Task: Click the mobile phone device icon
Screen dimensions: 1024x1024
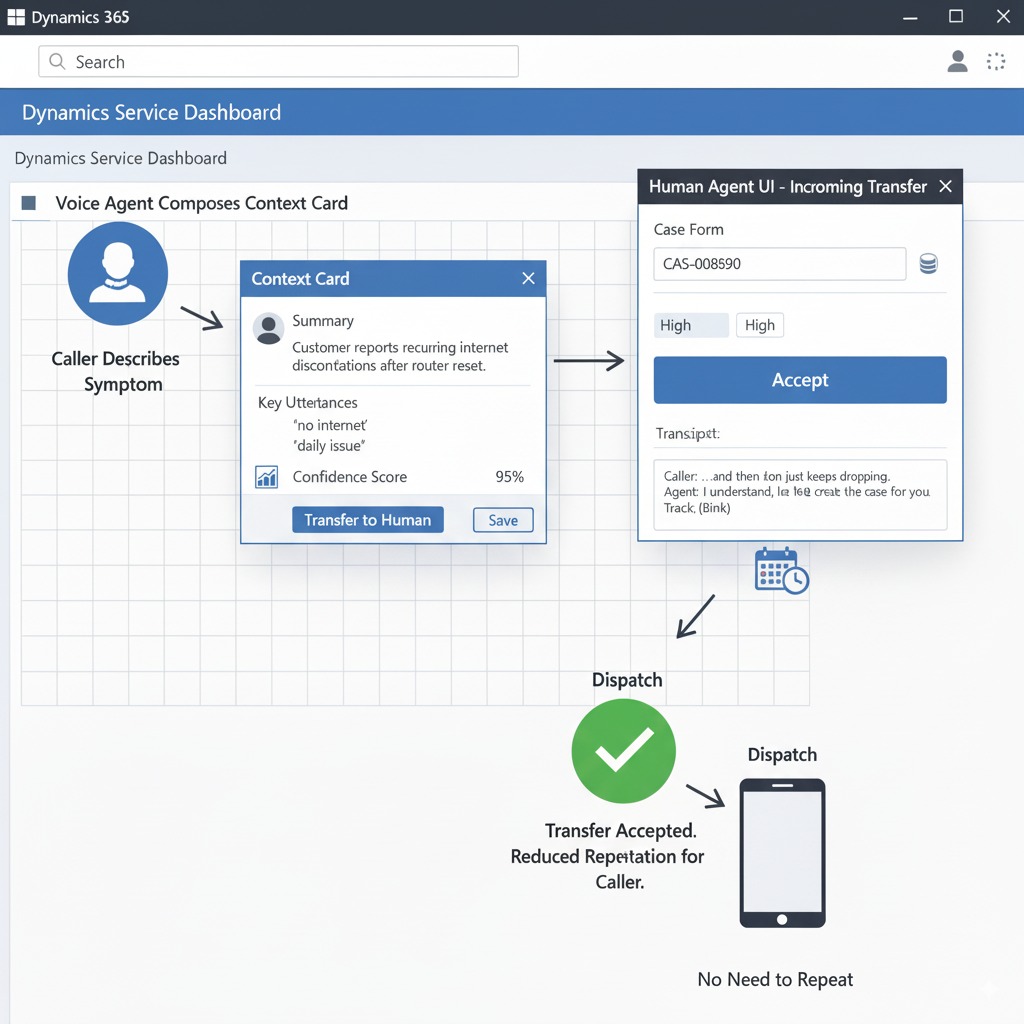Action: coord(782,853)
